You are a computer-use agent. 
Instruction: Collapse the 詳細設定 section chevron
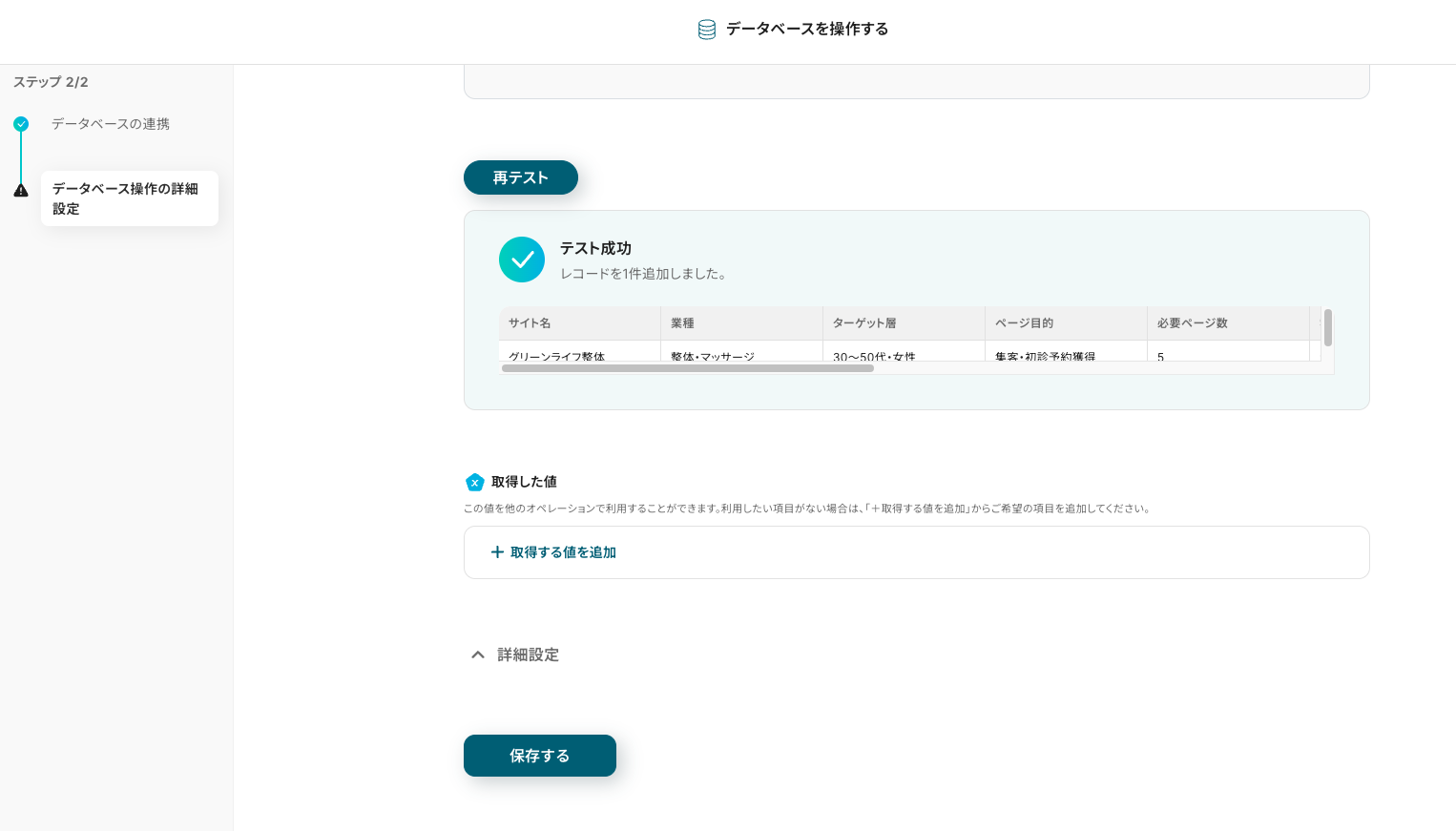478,654
